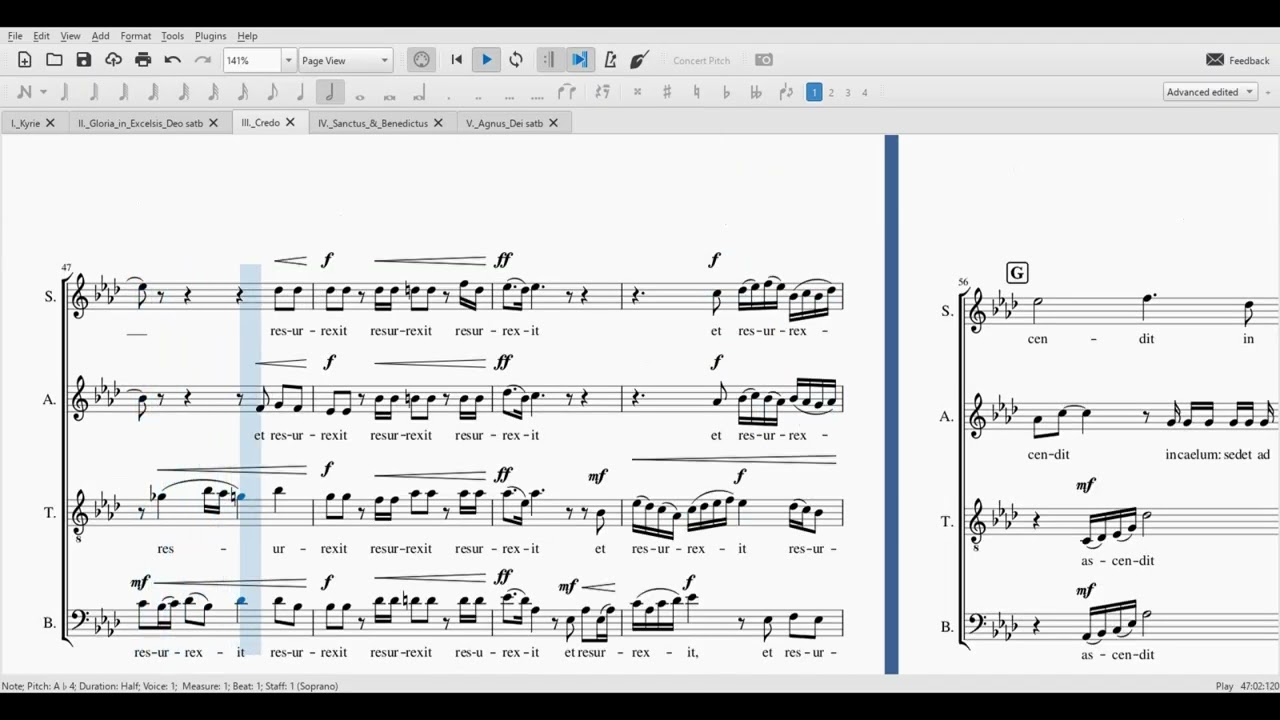
Task: Open the zoom percentage dropdown arrow
Action: pyautogui.click(x=289, y=60)
